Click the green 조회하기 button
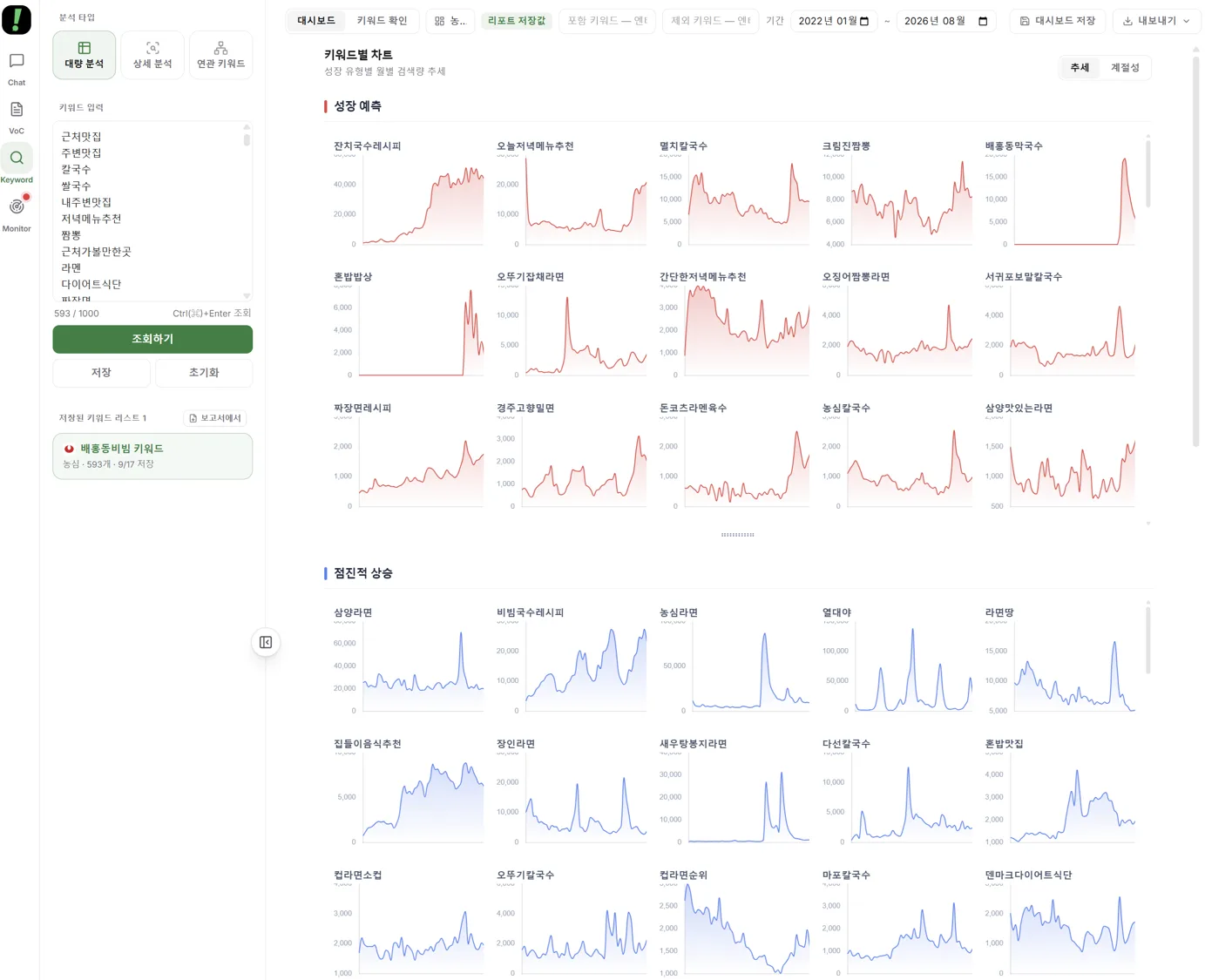Viewport: 1205px width, 980px height. point(152,339)
